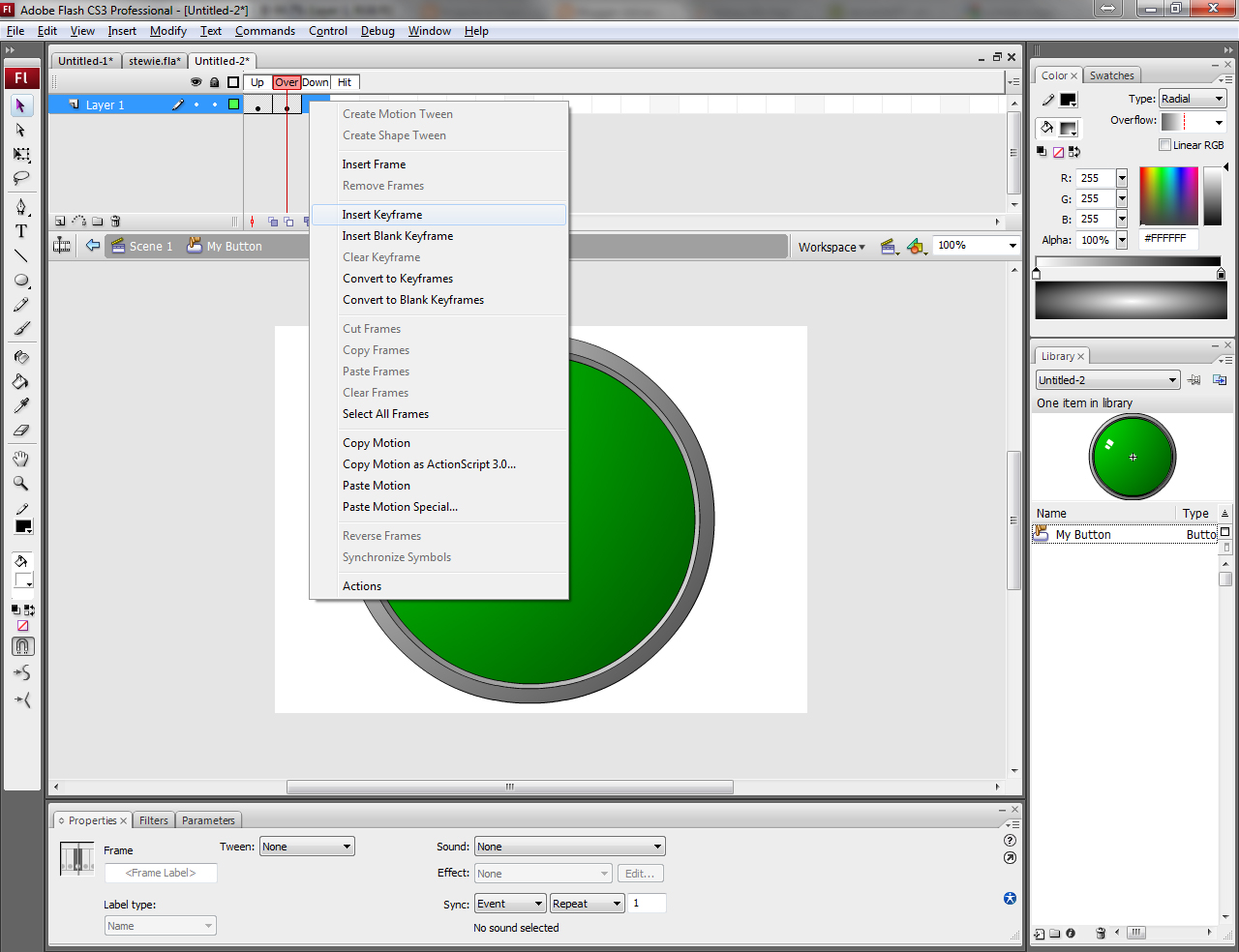This screenshot has width=1239, height=952.
Task: Open the Filters tab
Action: point(154,820)
